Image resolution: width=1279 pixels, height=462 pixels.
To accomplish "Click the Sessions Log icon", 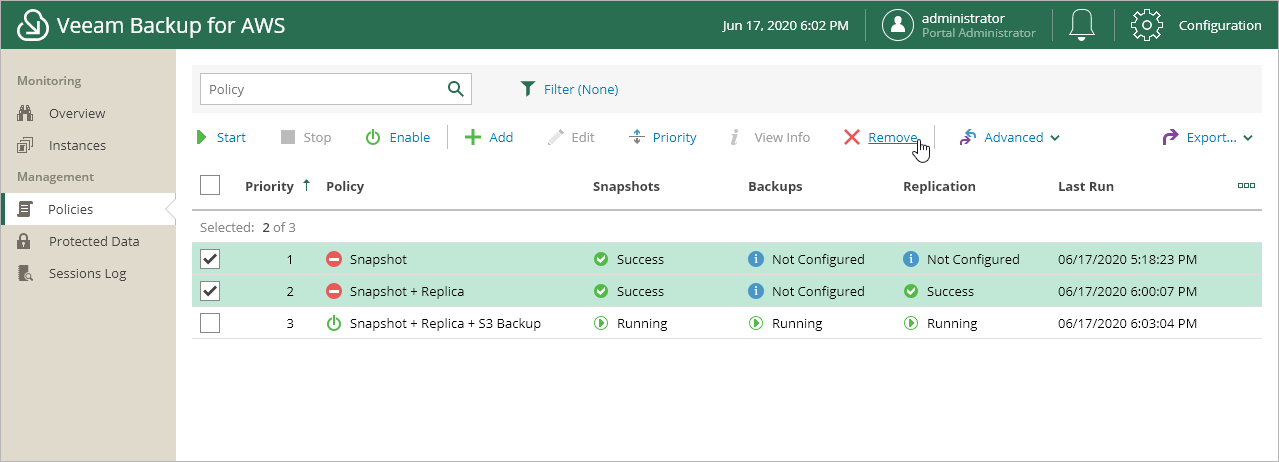I will [27, 273].
